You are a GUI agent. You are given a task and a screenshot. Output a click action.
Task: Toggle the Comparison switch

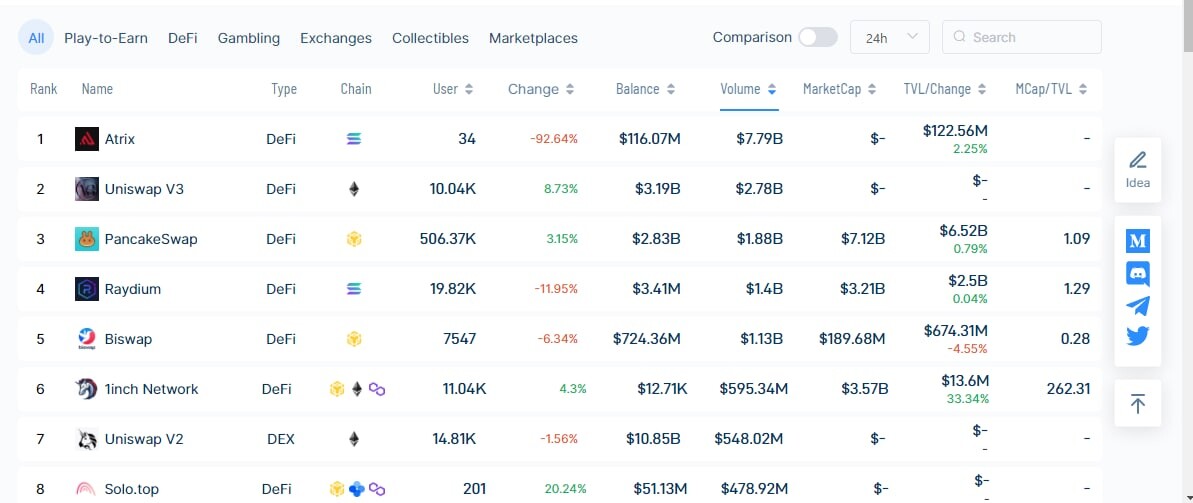tap(818, 37)
